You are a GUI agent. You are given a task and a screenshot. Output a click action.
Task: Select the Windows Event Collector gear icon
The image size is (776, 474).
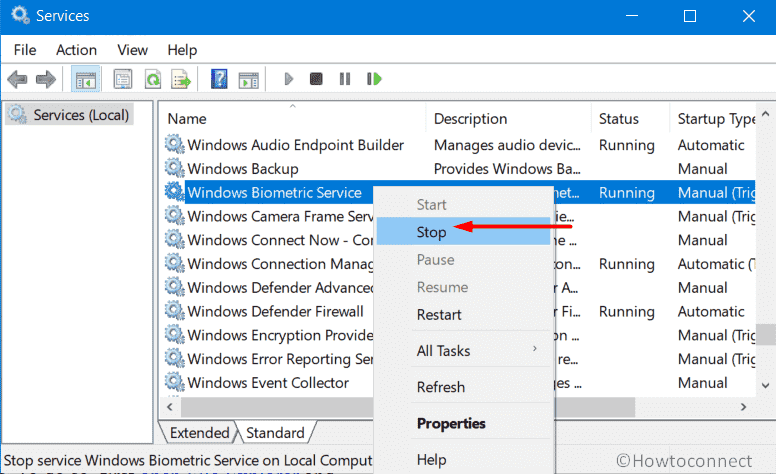(x=175, y=382)
